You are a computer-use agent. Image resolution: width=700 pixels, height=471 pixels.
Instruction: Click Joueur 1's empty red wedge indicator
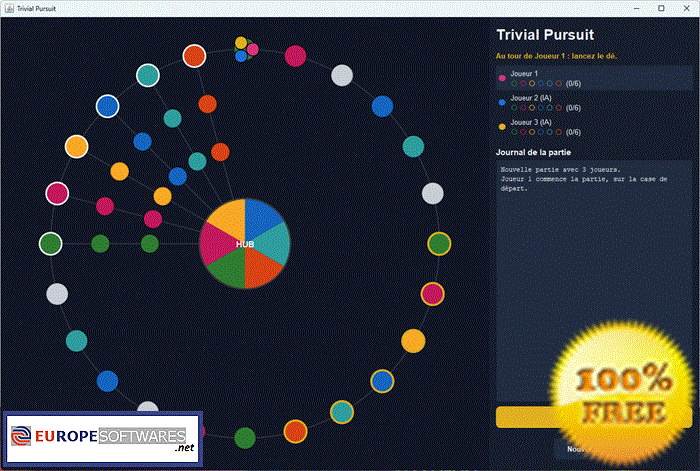click(x=558, y=83)
